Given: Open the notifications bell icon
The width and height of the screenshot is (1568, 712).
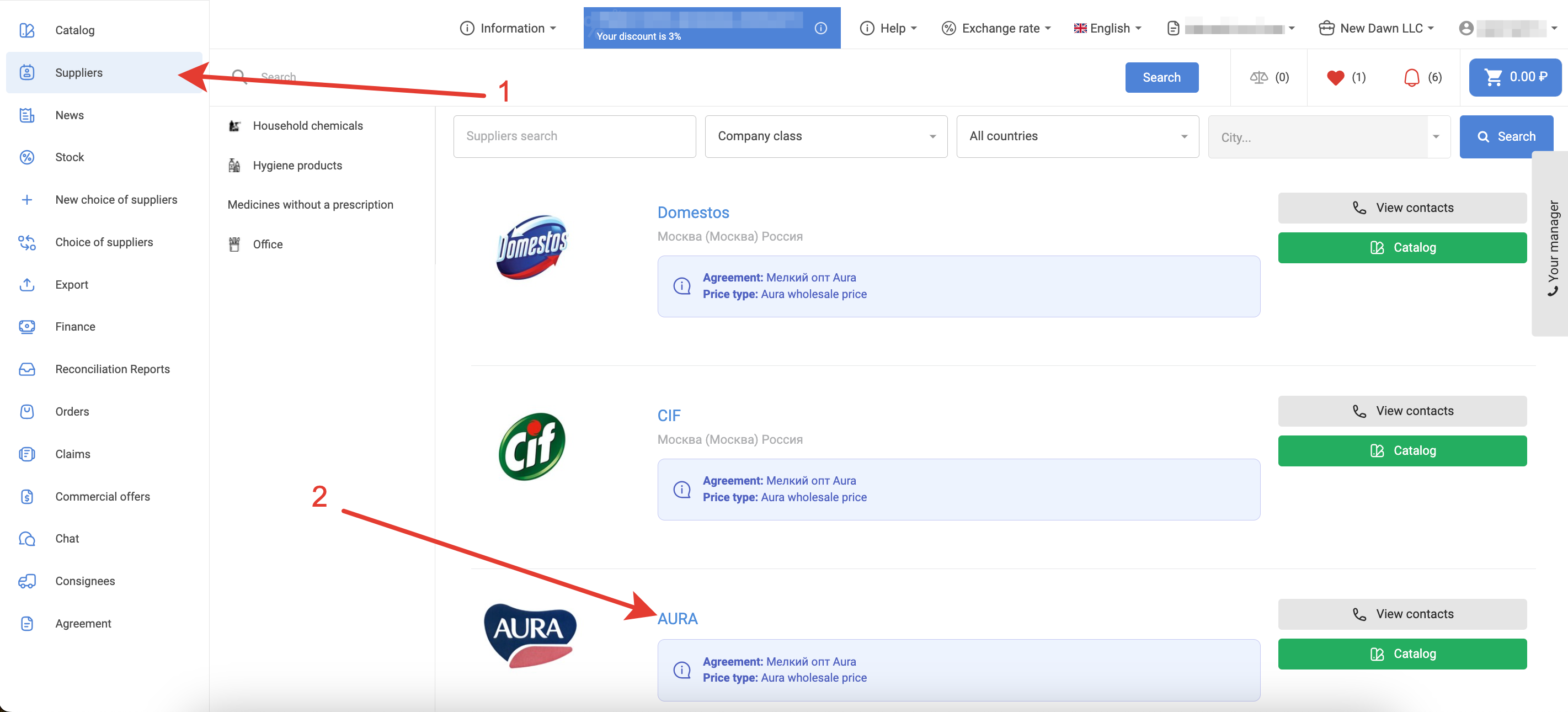Looking at the screenshot, I should point(1411,77).
